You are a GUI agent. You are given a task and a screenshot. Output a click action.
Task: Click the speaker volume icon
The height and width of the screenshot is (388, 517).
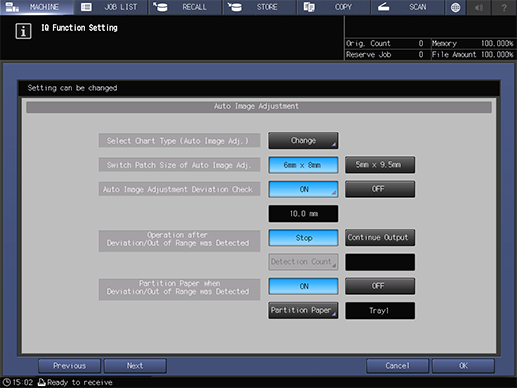tap(479, 7)
